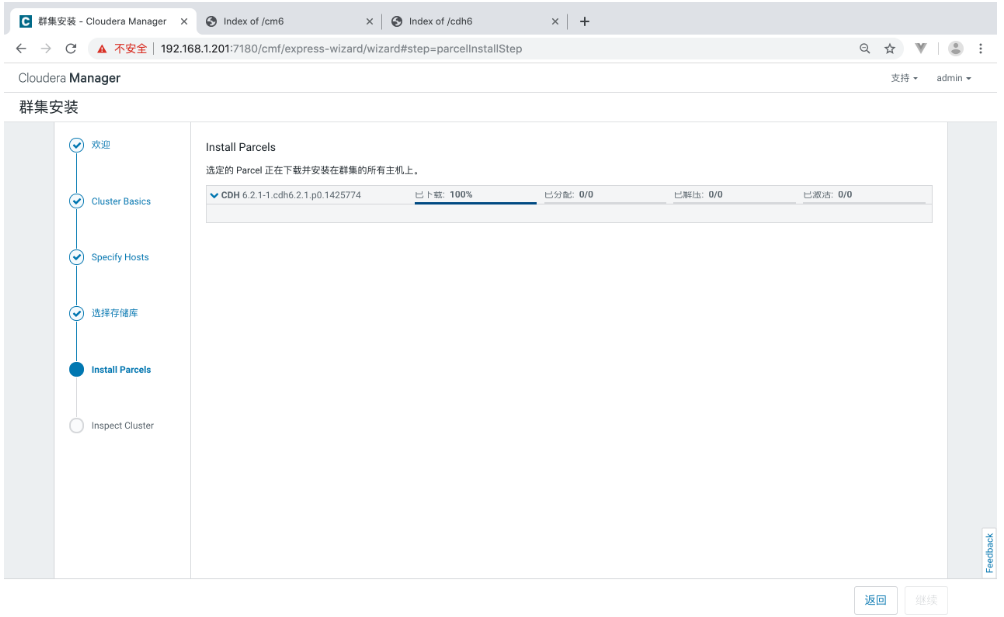Viewport: 1004px width, 617px height.
Task: Reload the Cloudera Manager page
Action: click(71, 49)
